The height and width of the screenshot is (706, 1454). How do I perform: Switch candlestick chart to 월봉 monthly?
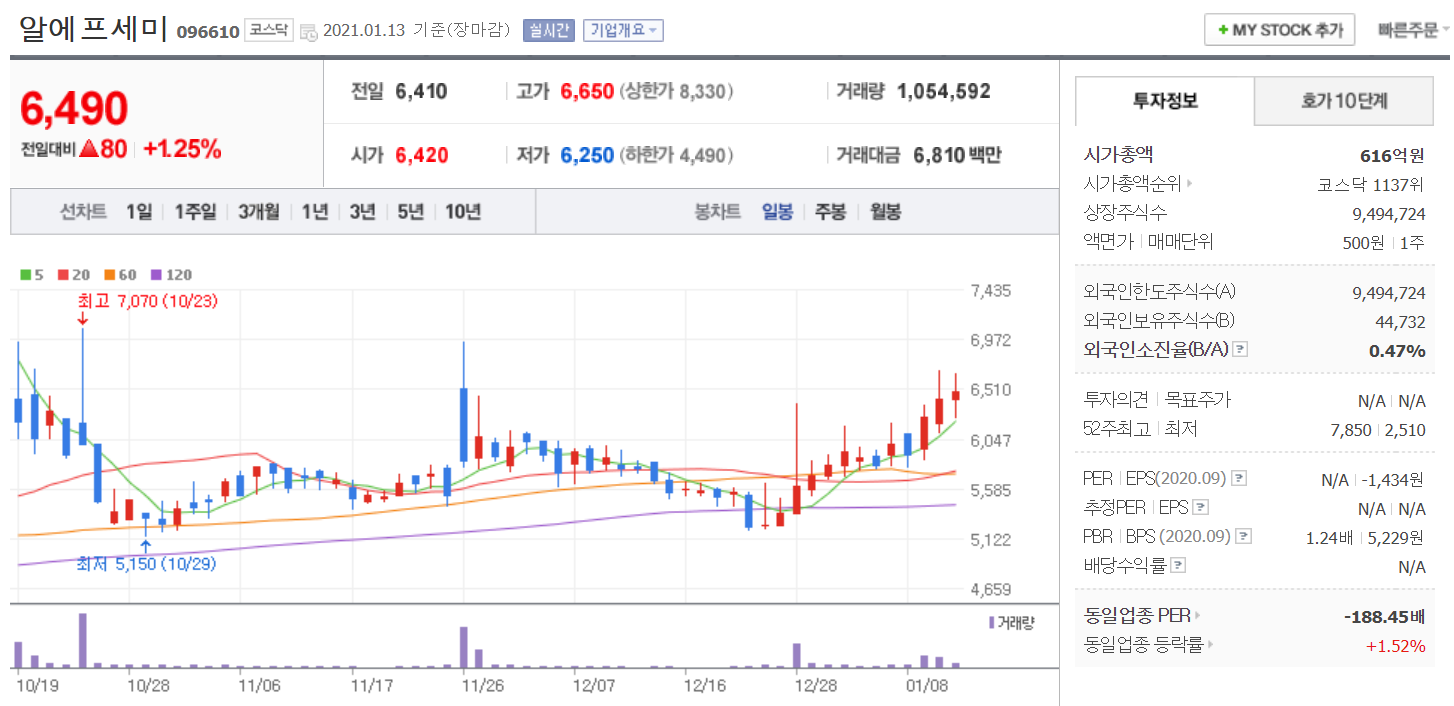(885, 211)
